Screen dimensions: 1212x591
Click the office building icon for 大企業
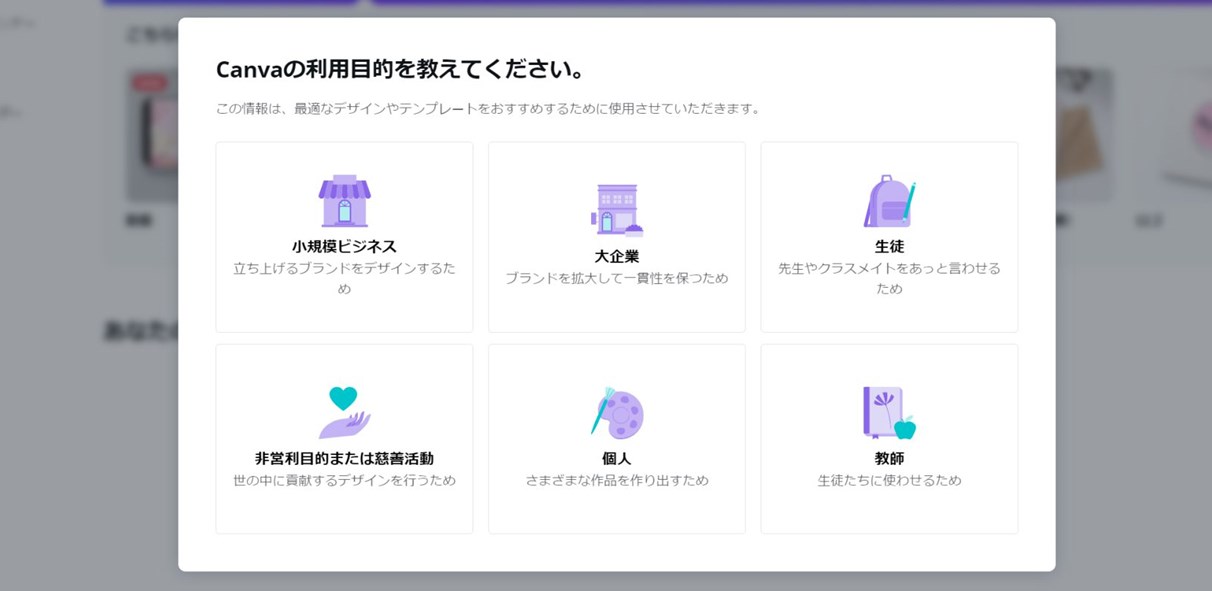tap(617, 210)
